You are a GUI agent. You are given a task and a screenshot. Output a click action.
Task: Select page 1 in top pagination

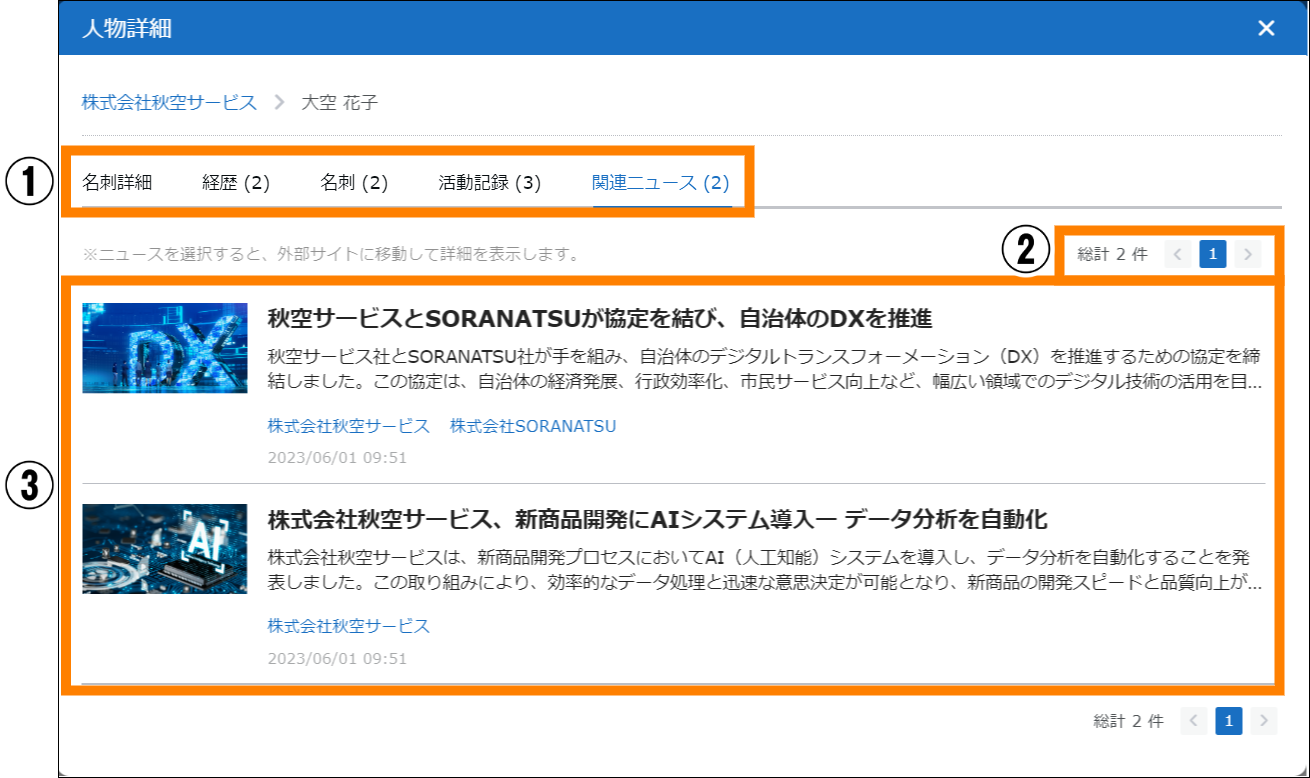[x=1212, y=255]
